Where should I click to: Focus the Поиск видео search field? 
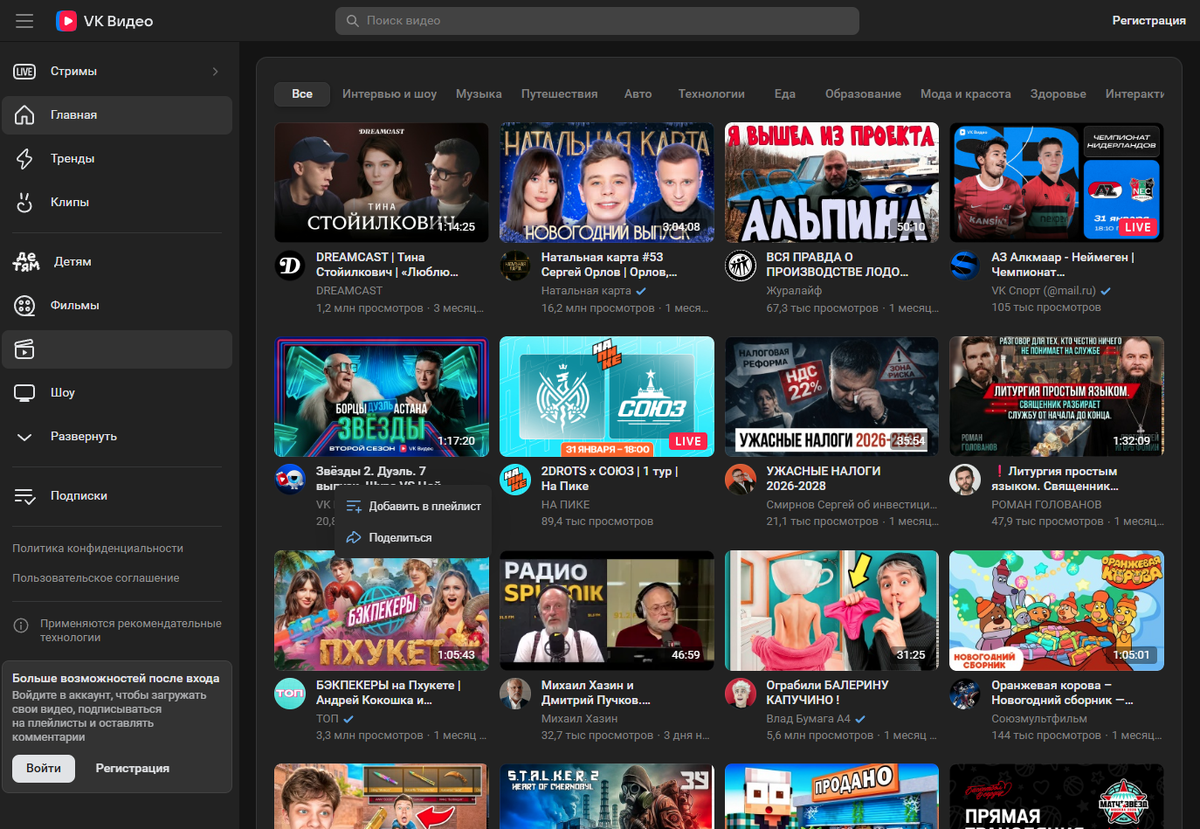597,21
